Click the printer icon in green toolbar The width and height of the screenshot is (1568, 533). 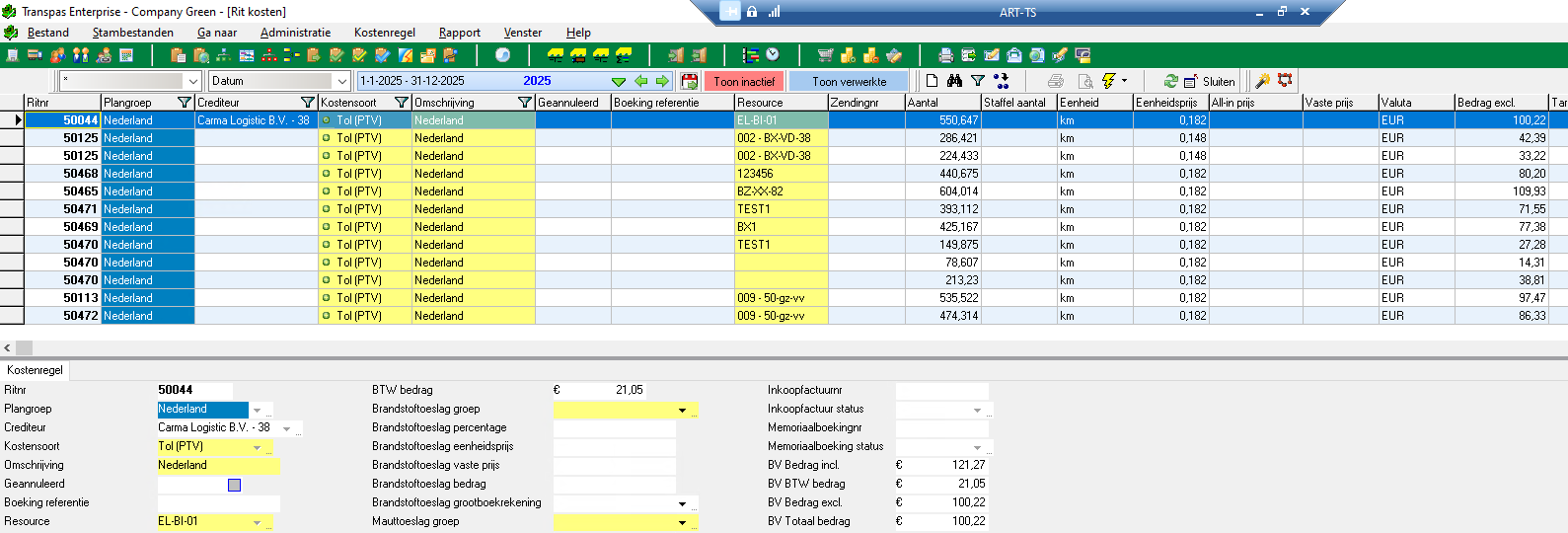point(945,55)
